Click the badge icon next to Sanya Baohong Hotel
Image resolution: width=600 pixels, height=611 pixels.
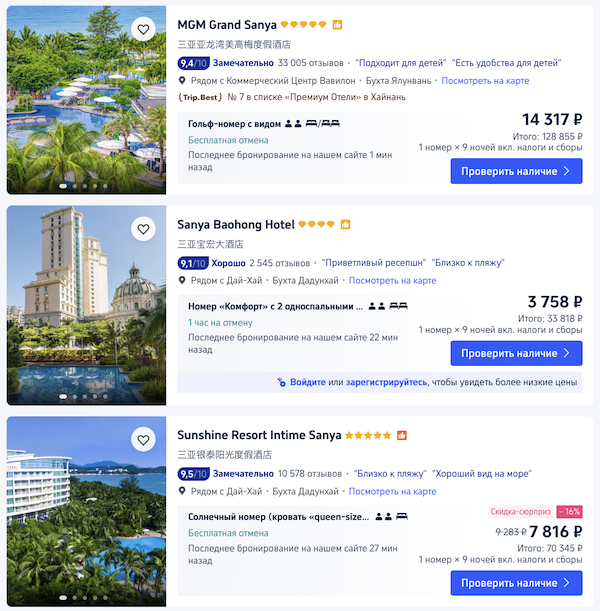click(x=345, y=225)
